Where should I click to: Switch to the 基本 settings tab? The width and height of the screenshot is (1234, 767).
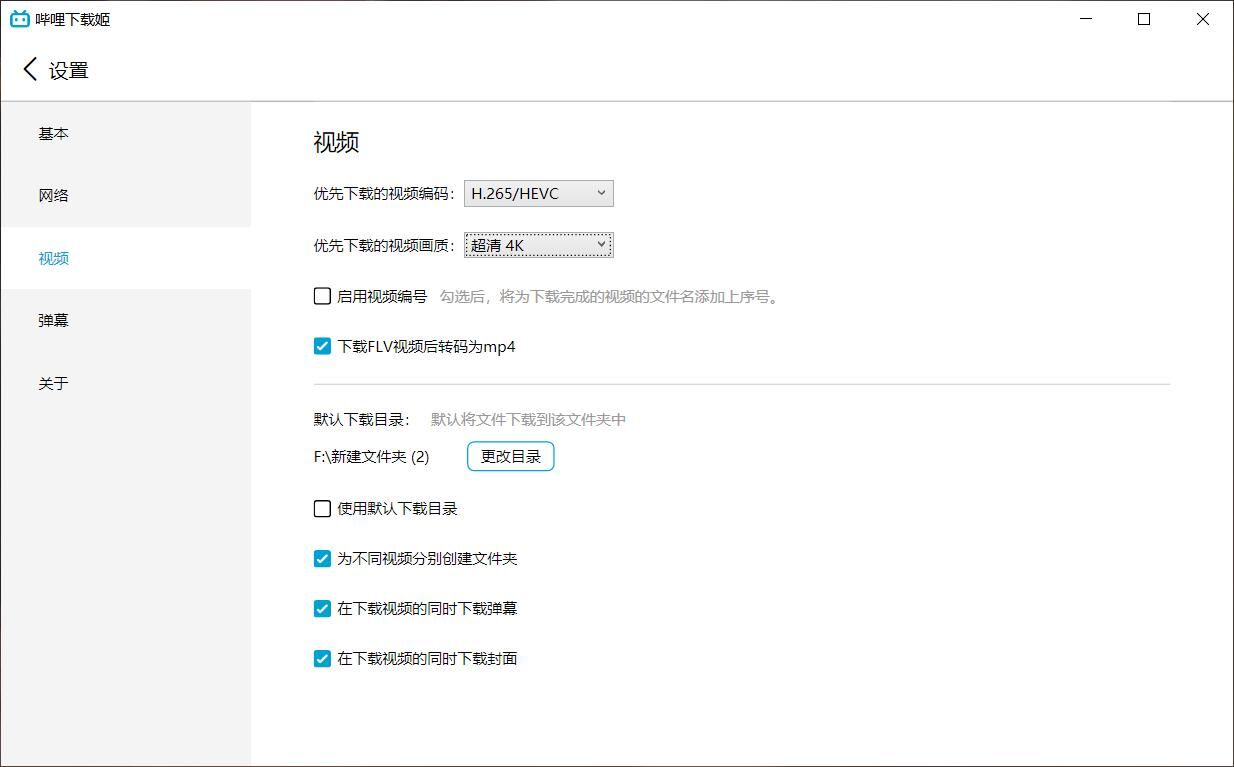[x=54, y=133]
